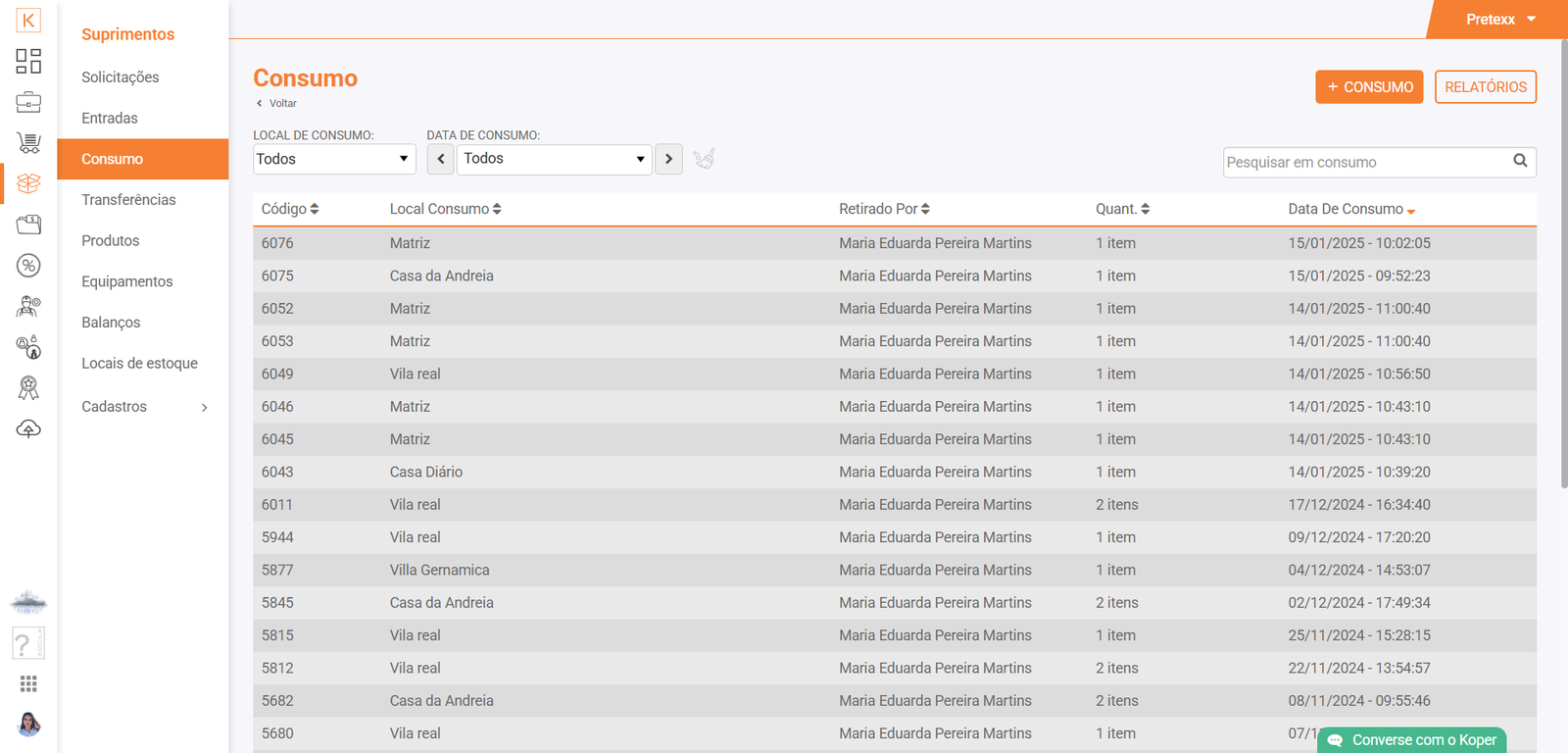
Task: Click the search magnifier icon
Action: pyautogui.click(x=1520, y=161)
